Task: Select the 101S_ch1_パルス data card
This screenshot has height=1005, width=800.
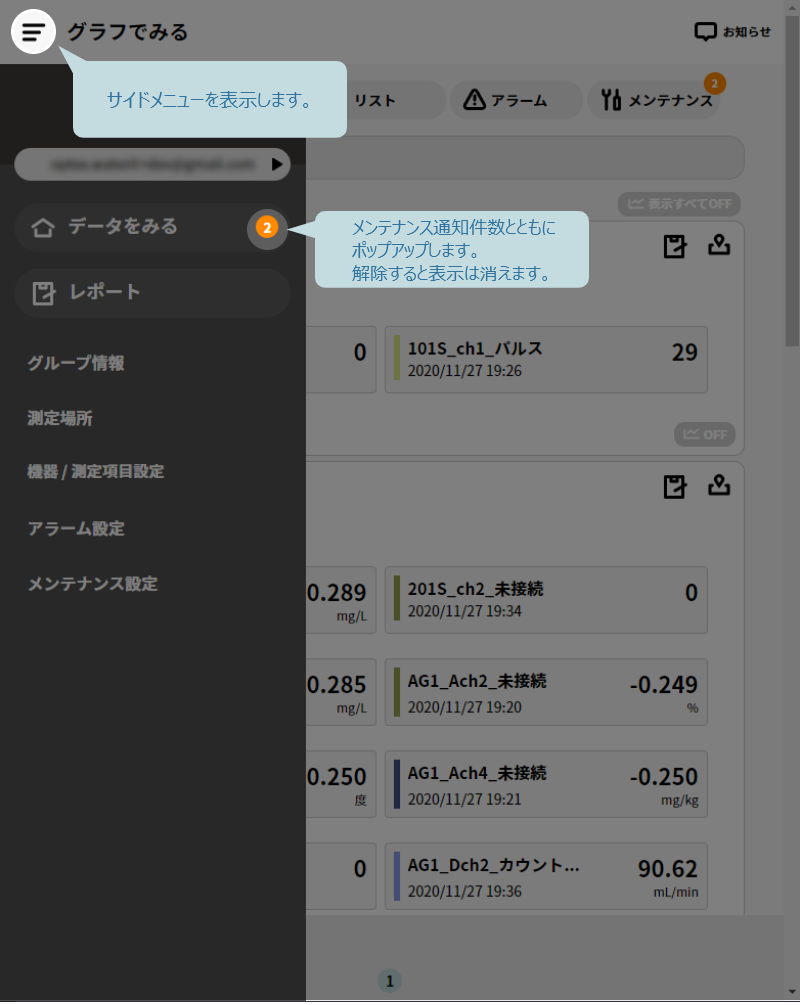Action: [x=546, y=360]
